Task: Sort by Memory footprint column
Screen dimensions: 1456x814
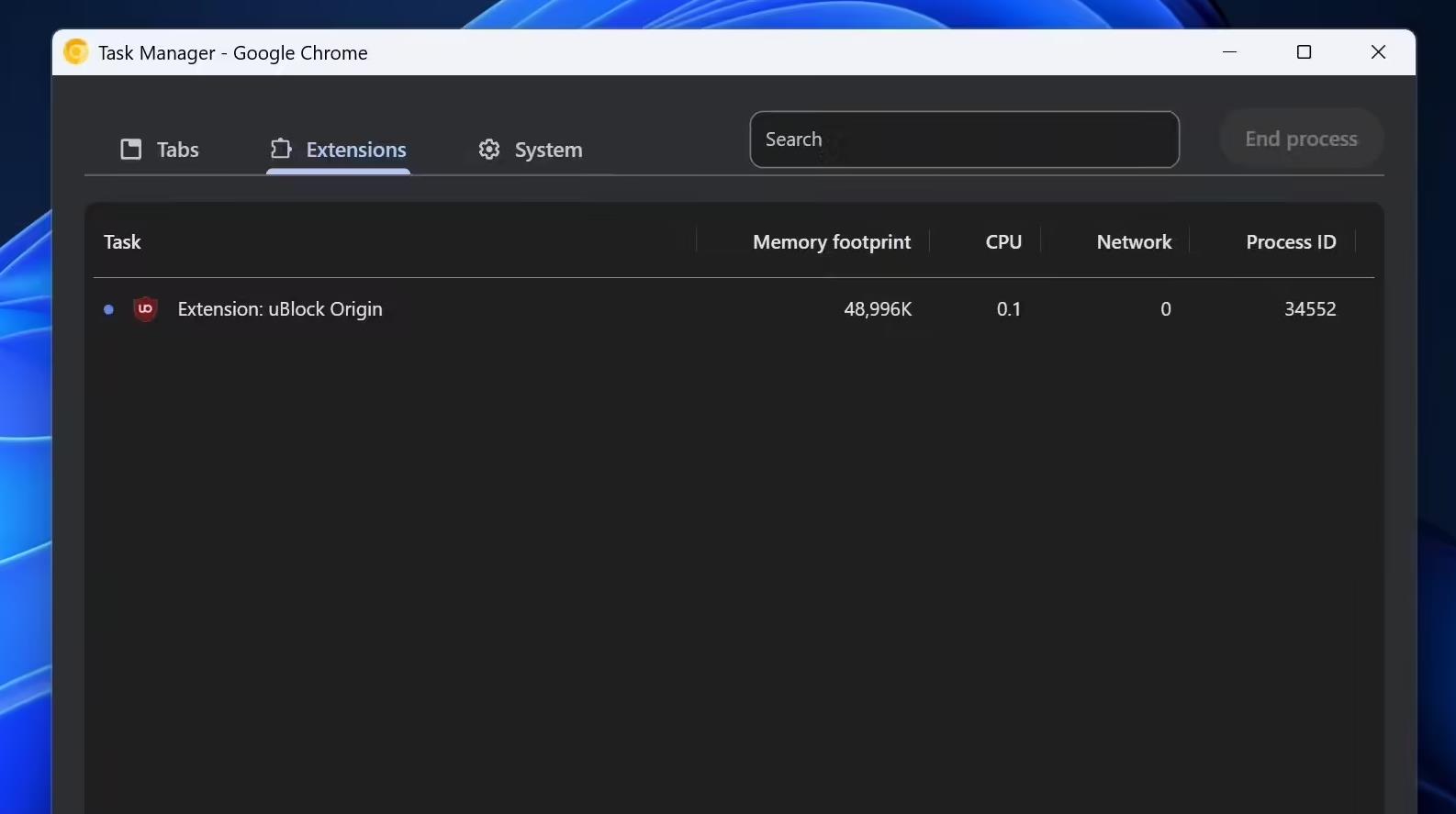Action: [x=832, y=242]
